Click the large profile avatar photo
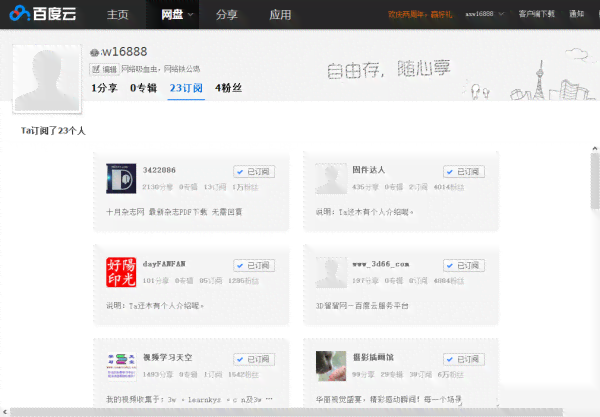The height and width of the screenshot is (417, 600). tap(47, 79)
